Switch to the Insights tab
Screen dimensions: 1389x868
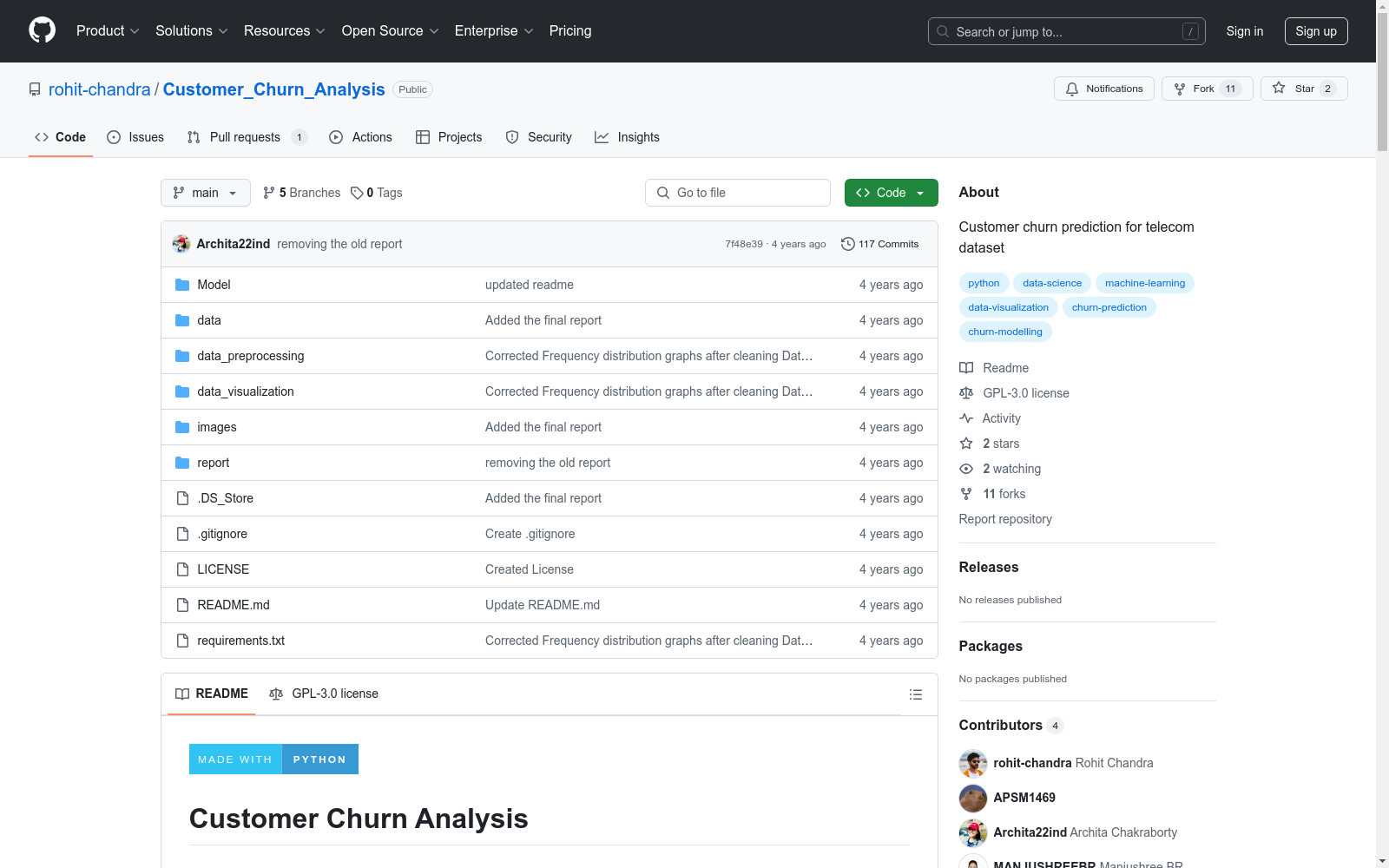[x=627, y=137]
